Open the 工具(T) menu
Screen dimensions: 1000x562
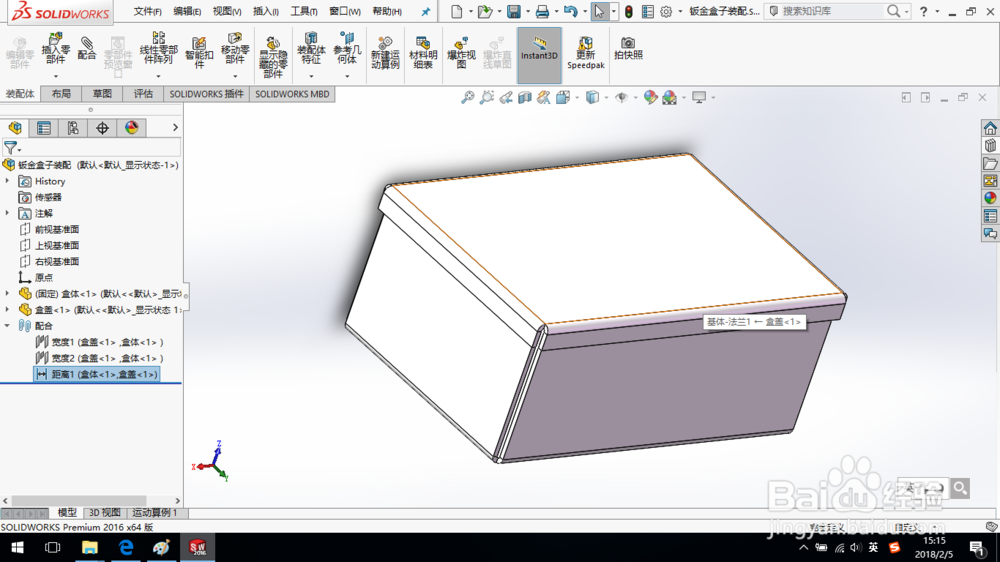(x=304, y=11)
